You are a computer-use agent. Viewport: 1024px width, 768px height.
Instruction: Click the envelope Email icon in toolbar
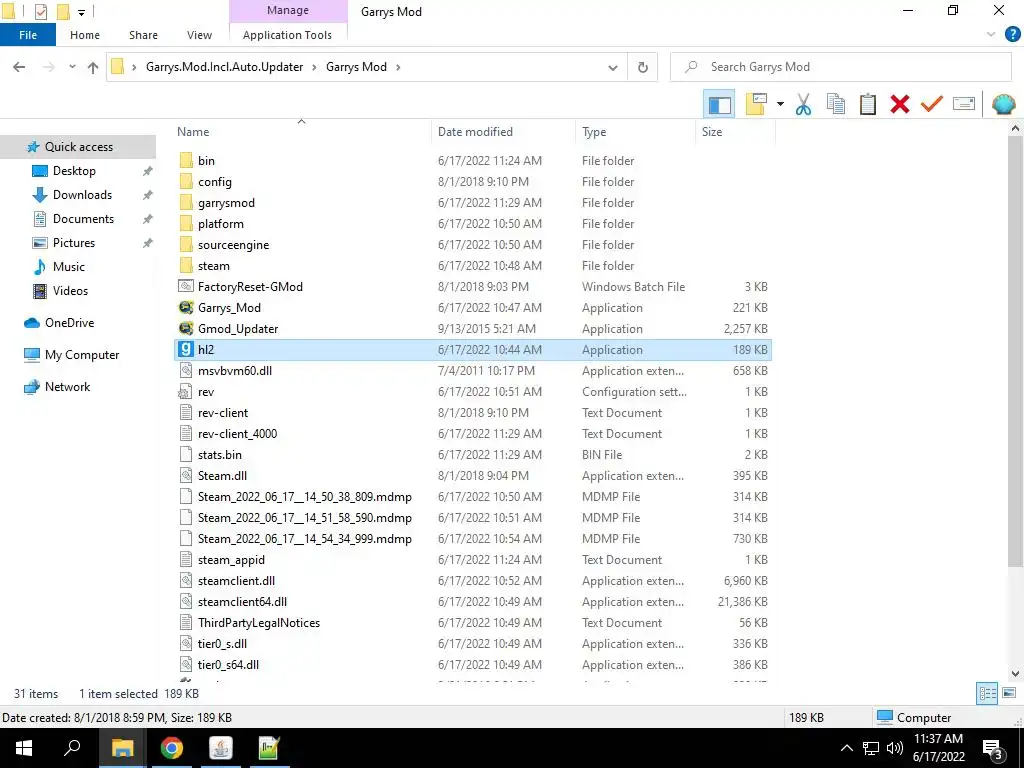[x=964, y=104]
